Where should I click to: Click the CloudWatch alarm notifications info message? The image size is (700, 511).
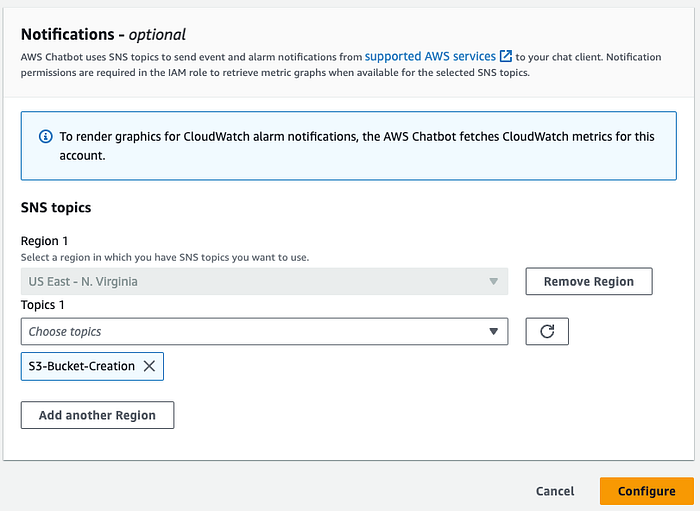(x=357, y=145)
